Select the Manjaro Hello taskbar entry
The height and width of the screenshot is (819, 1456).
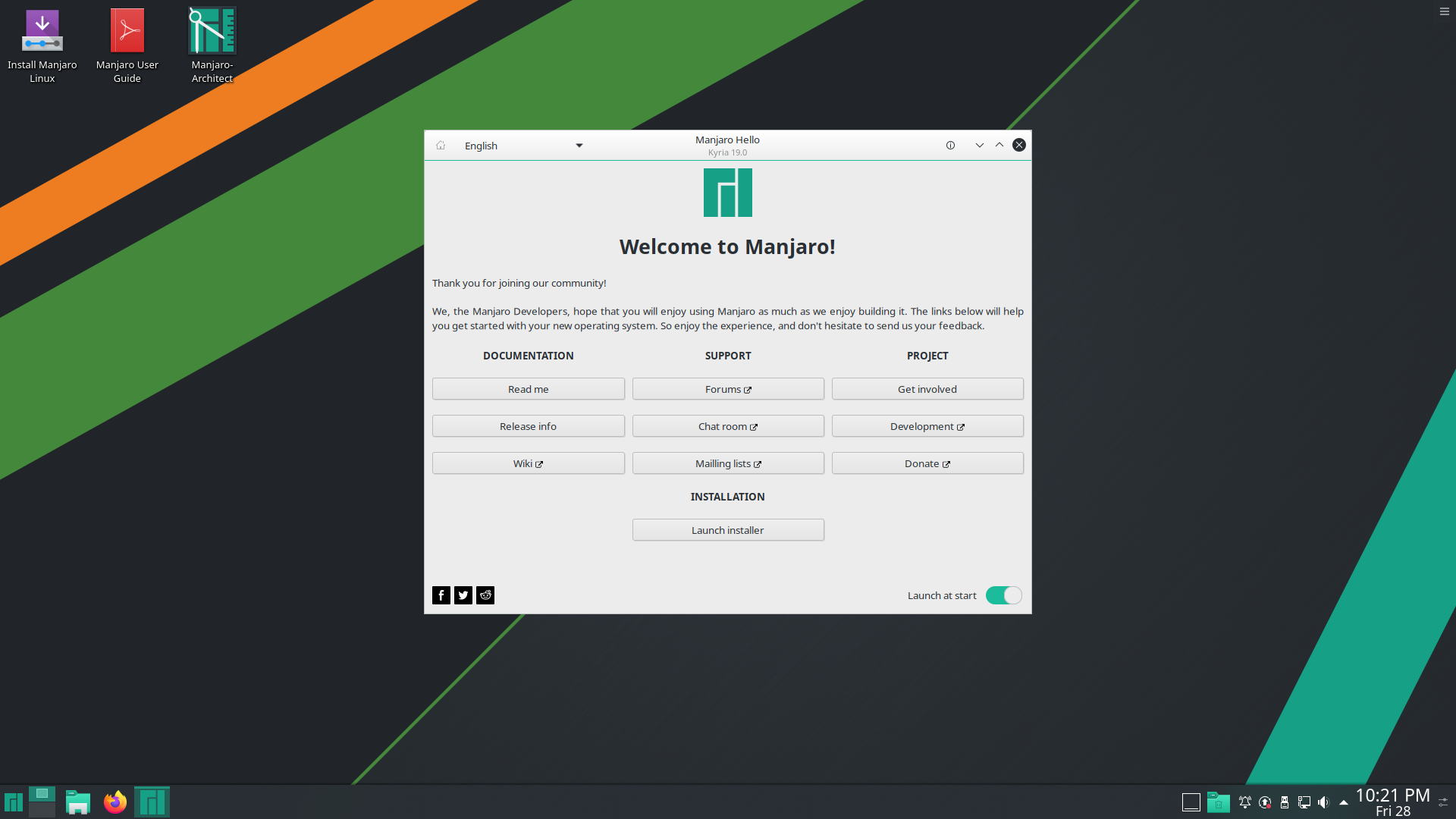152,802
